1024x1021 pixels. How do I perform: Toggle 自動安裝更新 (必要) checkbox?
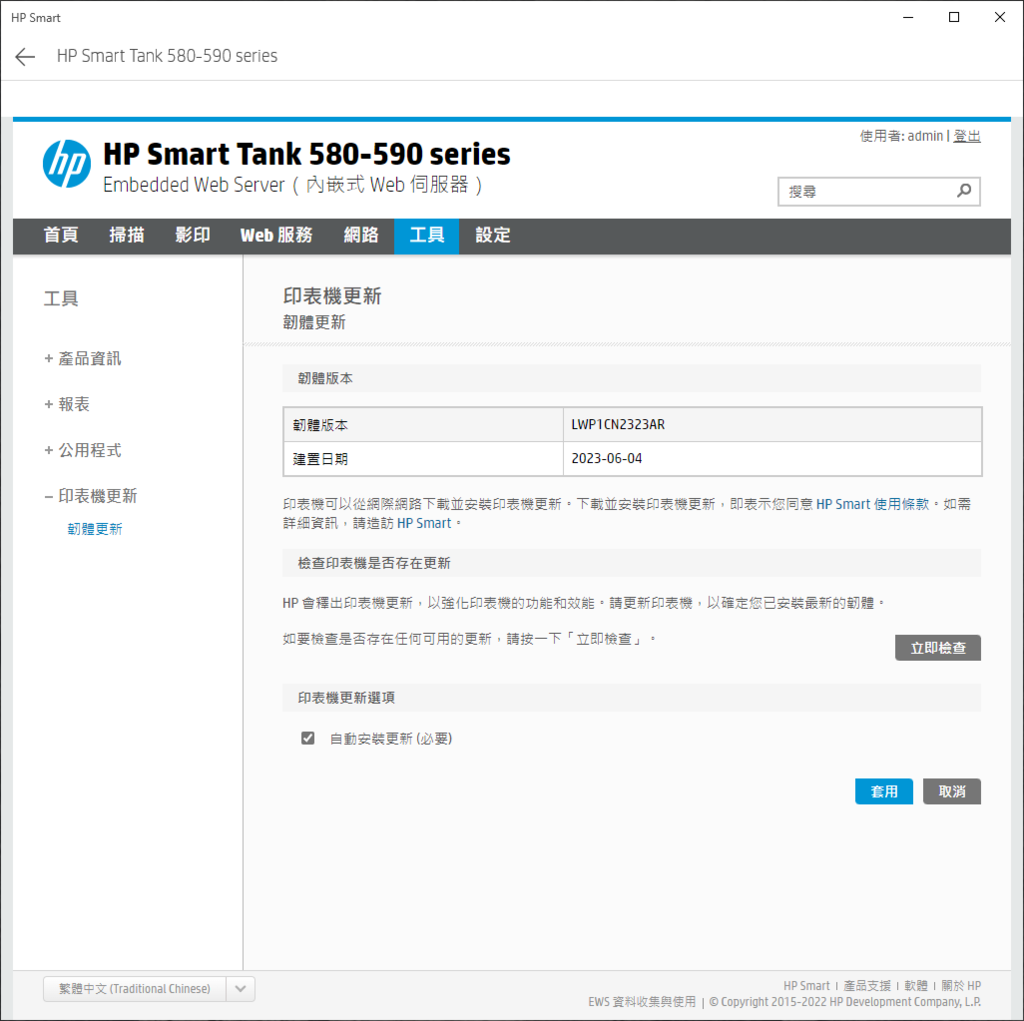(308, 738)
